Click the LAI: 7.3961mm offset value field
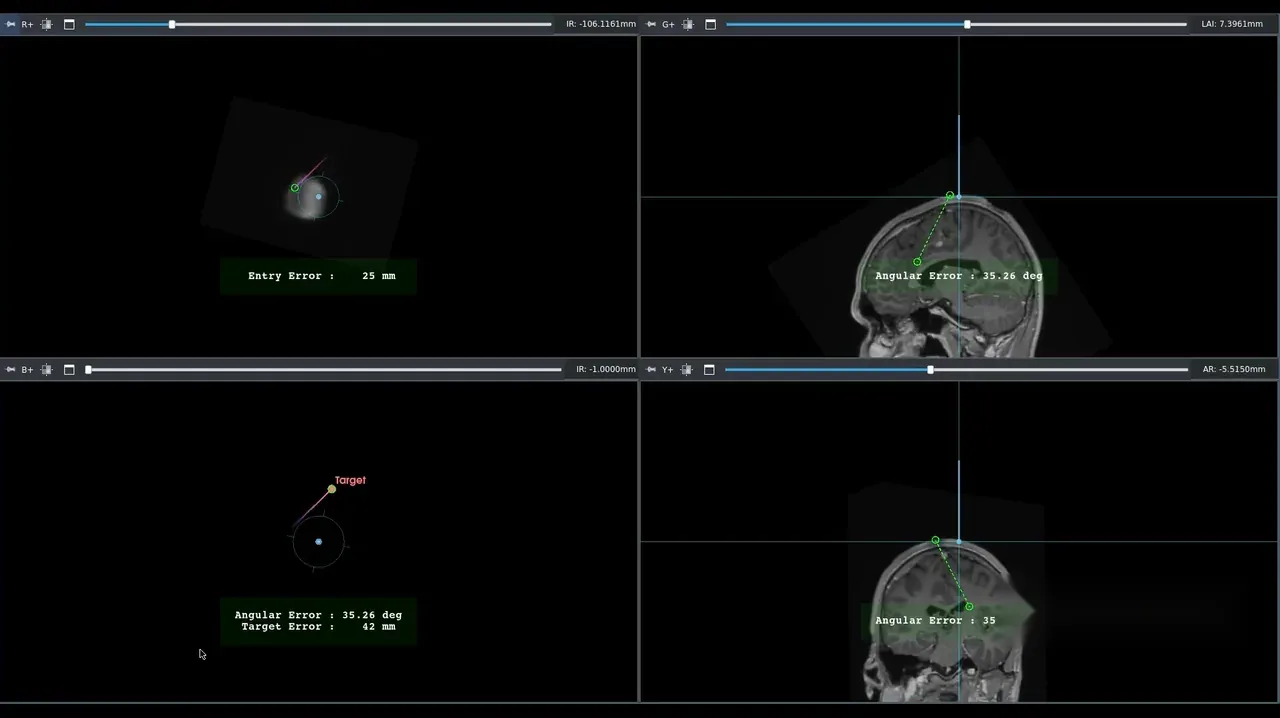Viewport: 1280px width, 718px height. 1232,24
